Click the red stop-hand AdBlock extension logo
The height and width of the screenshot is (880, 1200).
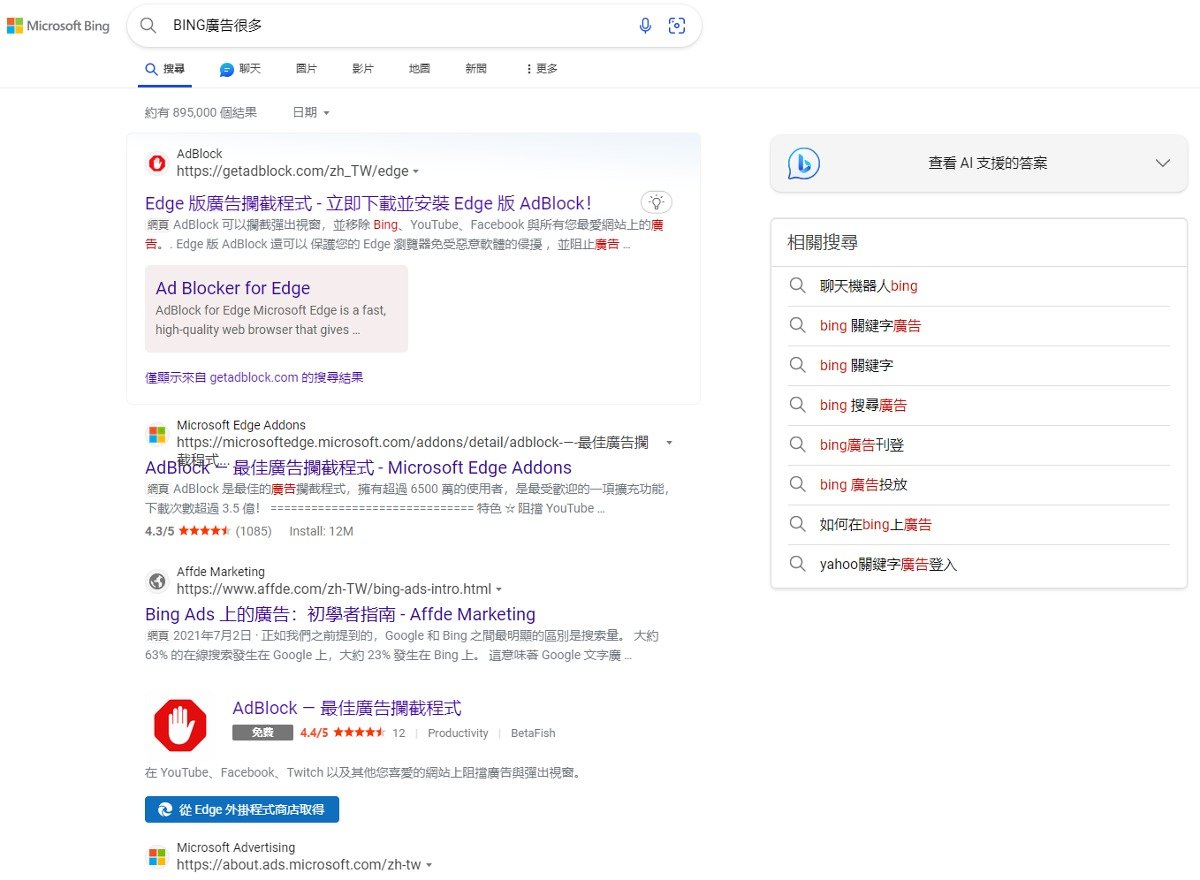[180, 725]
